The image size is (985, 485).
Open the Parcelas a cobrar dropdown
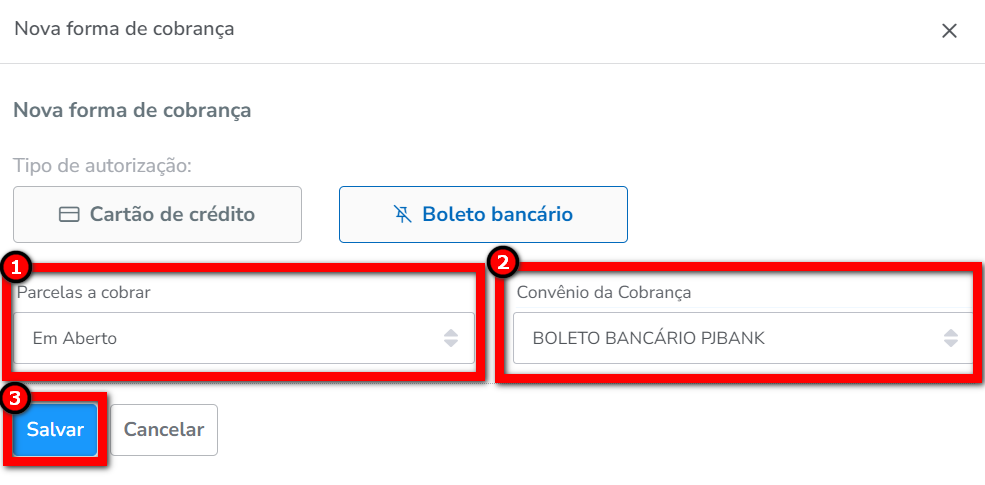point(244,338)
